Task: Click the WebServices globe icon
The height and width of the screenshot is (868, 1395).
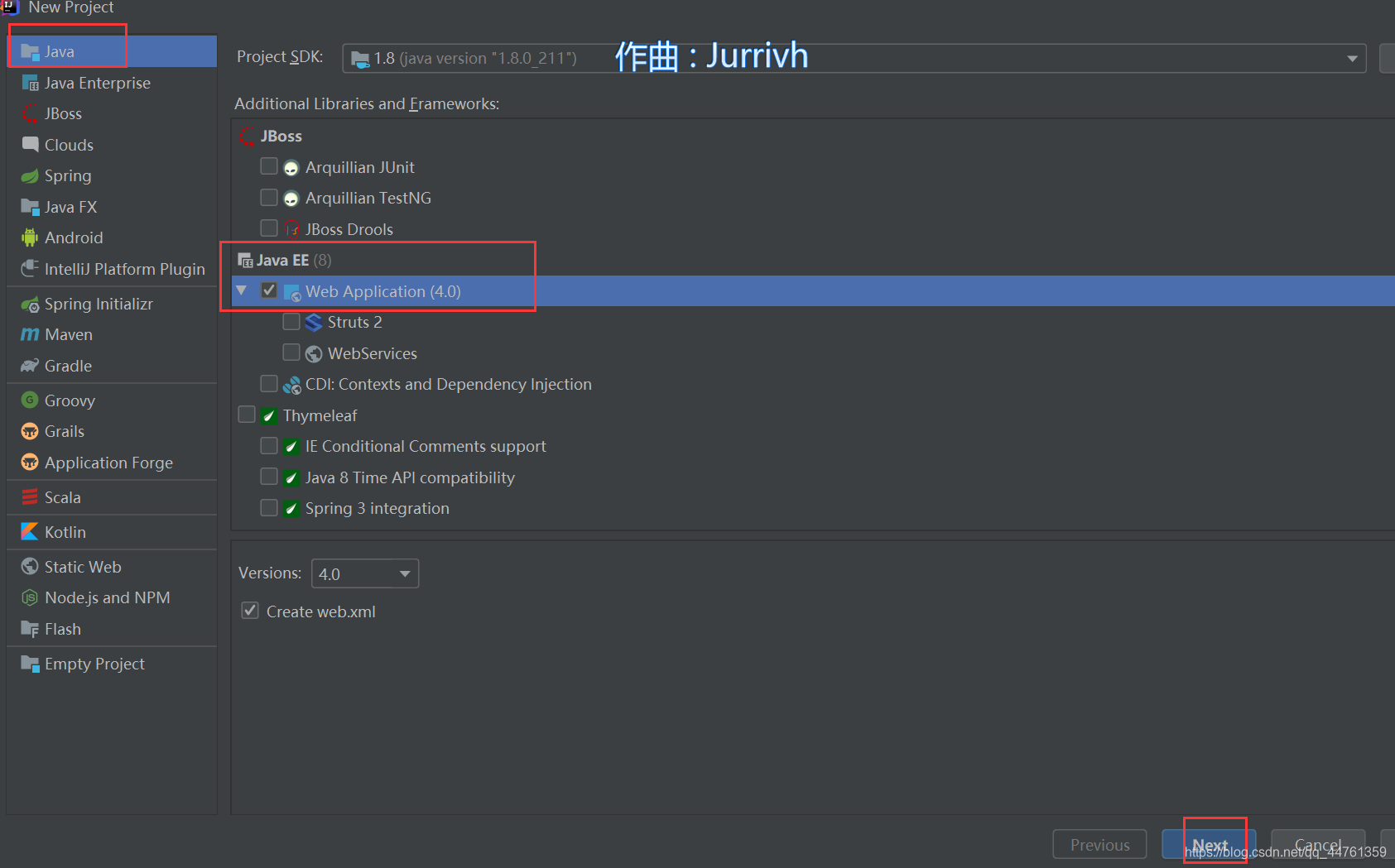Action: click(314, 354)
